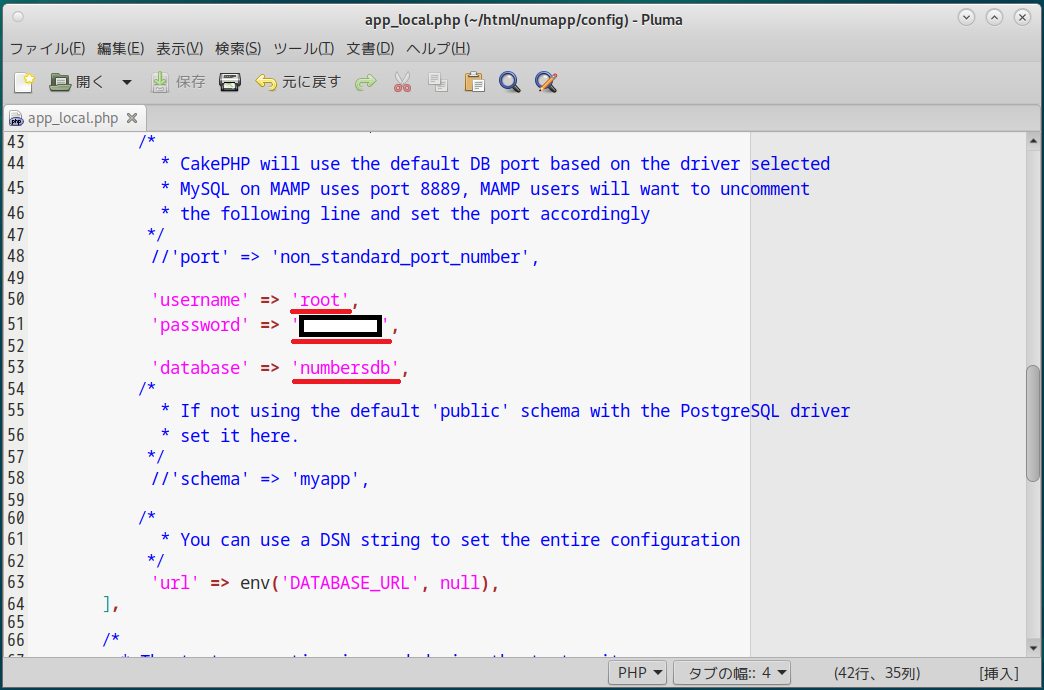This screenshot has height=690, width=1044.
Task: Open the Tools menu (ツール)
Action: pyautogui.click(x=303, y=48)
